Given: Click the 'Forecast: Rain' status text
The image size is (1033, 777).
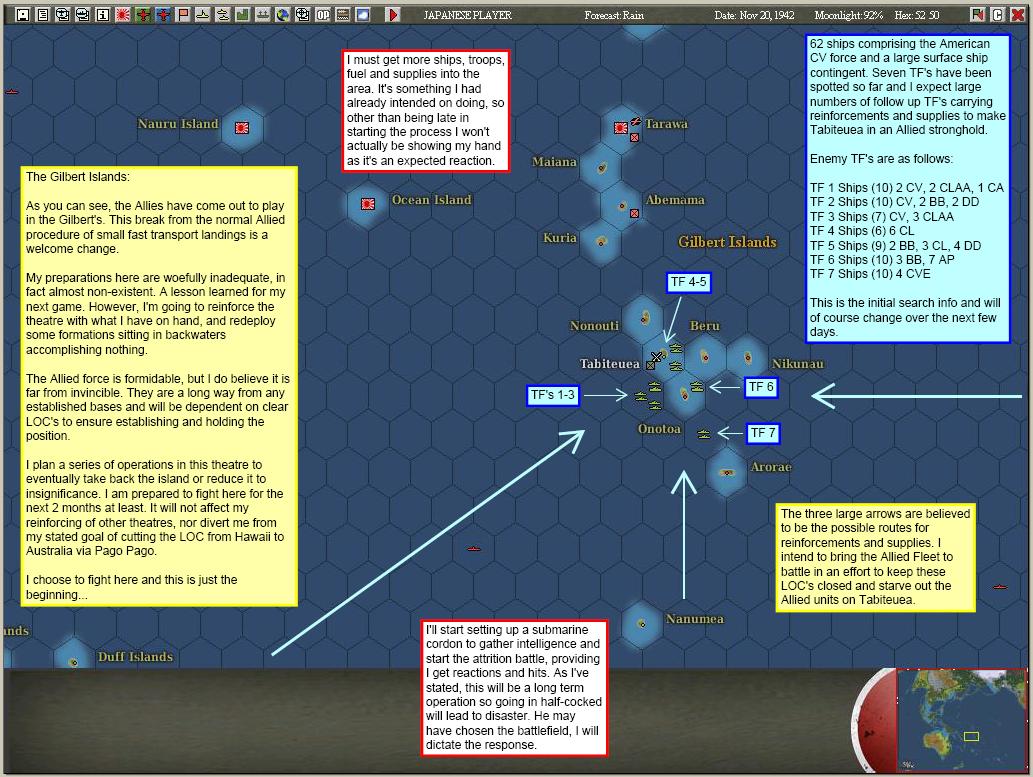Looking at the screenshot, I should pos(614,15).
